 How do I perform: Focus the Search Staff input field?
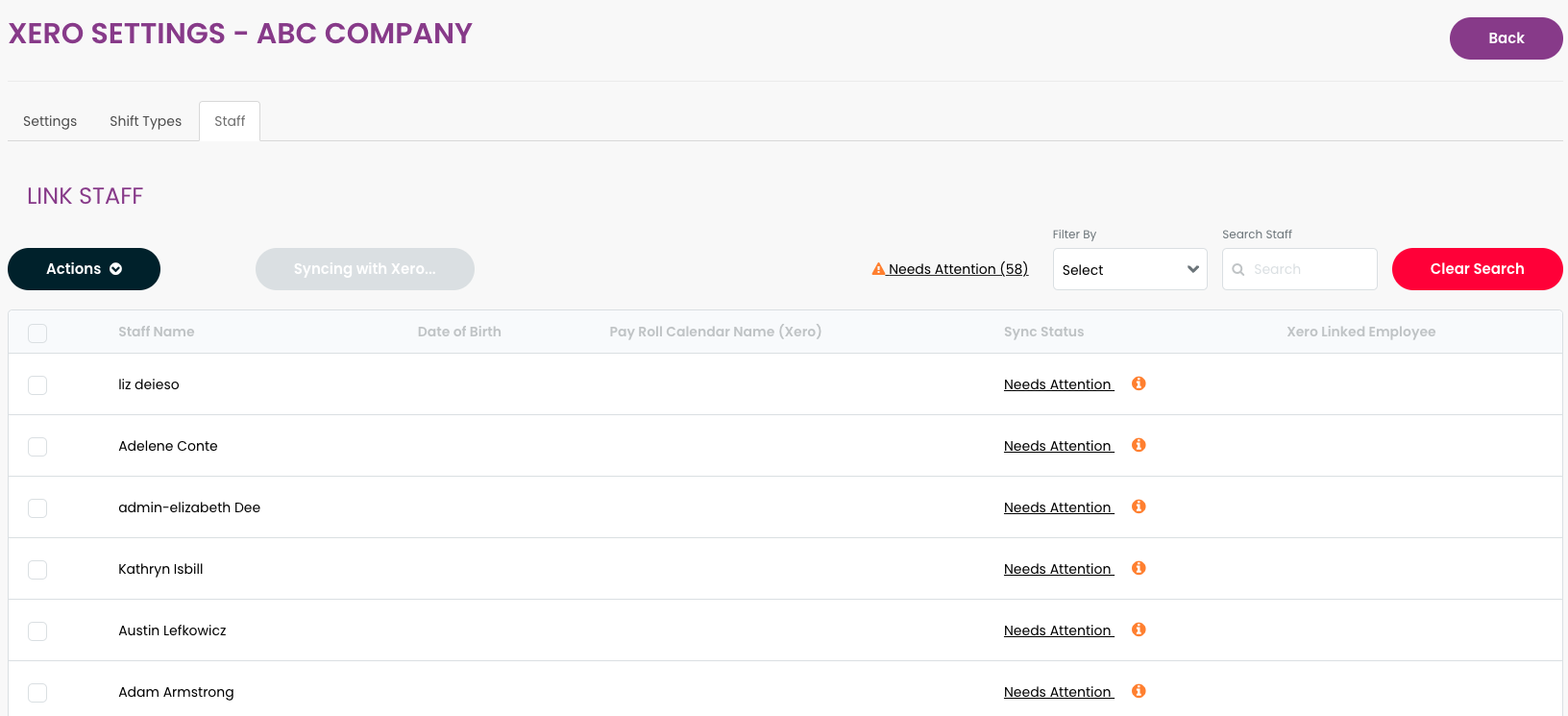point(1300,269)
